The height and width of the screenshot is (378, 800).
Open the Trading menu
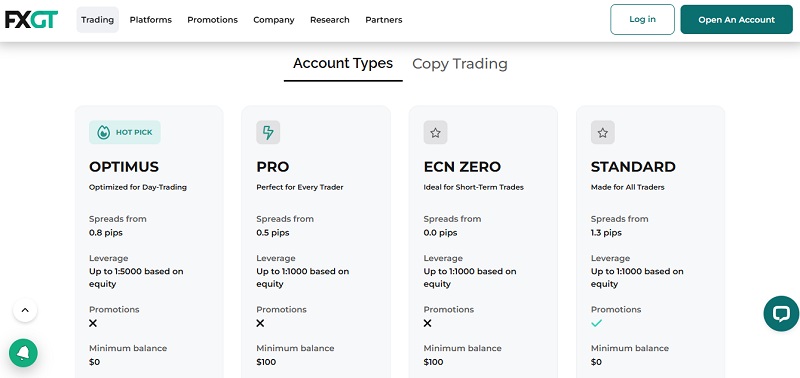point(97,20)
